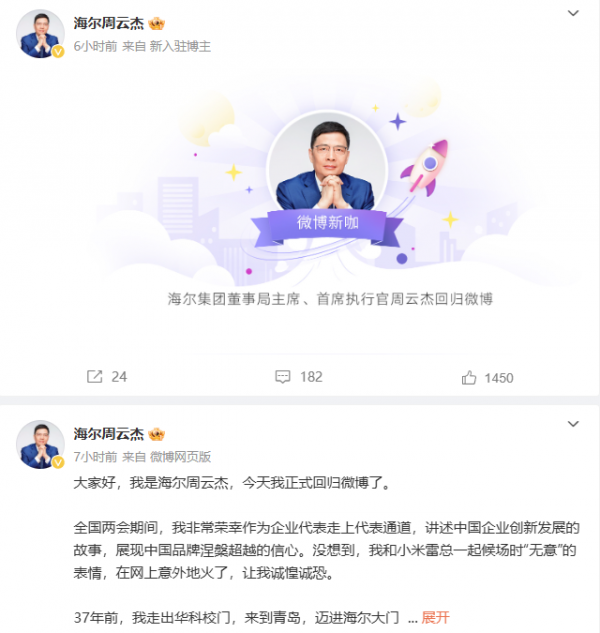Like the first post with thumbs-up icon
The height and width of the screenshot is (633, 600).
(x=469, y=378)
